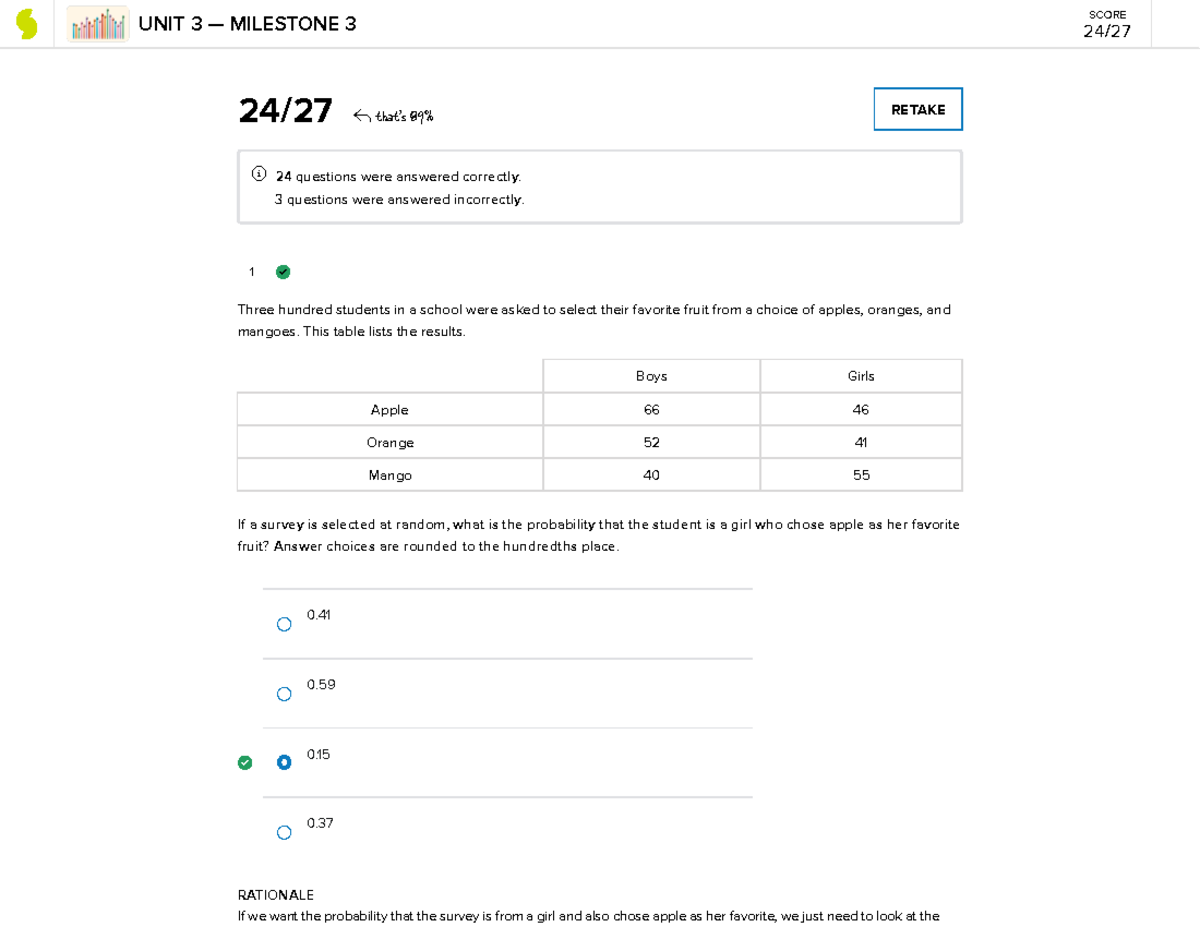Open the Unit 3 course thumbnail
The width and height of the screenshot is (1200, 927).
[98, 24]
